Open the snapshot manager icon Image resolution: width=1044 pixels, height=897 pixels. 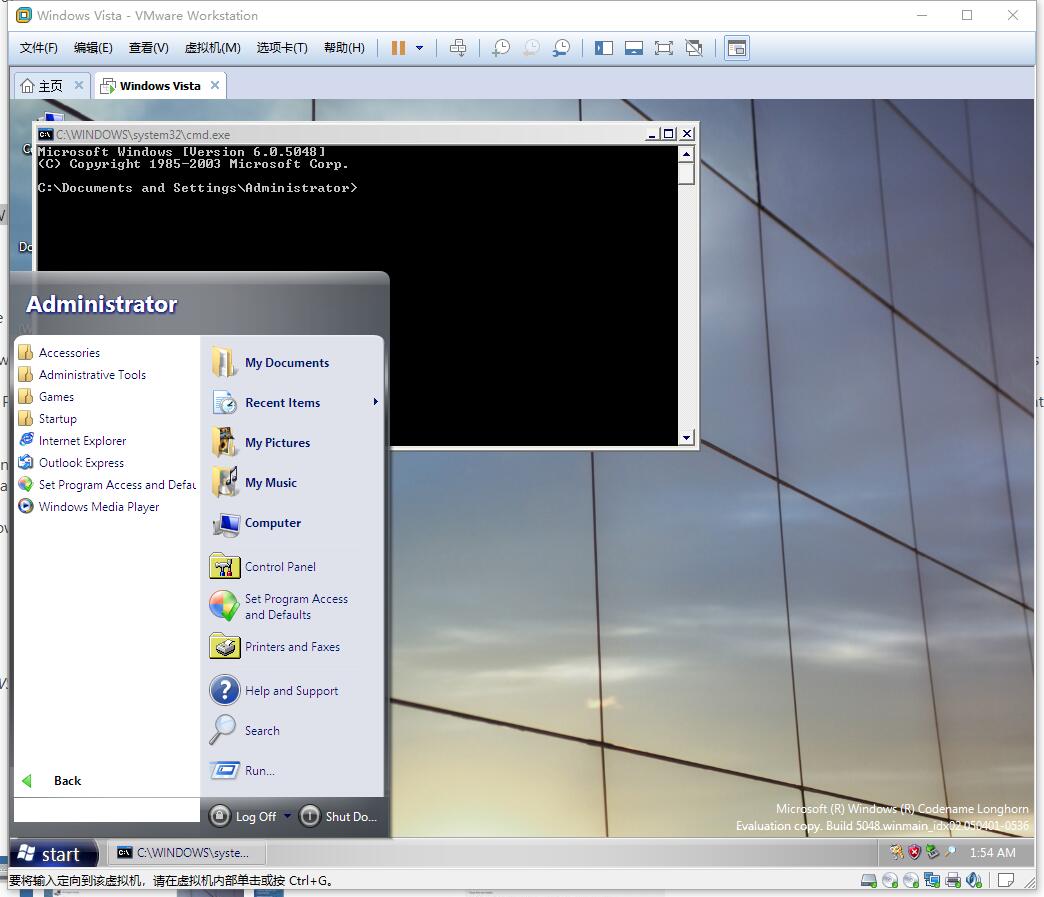click(x=561, y=48)
